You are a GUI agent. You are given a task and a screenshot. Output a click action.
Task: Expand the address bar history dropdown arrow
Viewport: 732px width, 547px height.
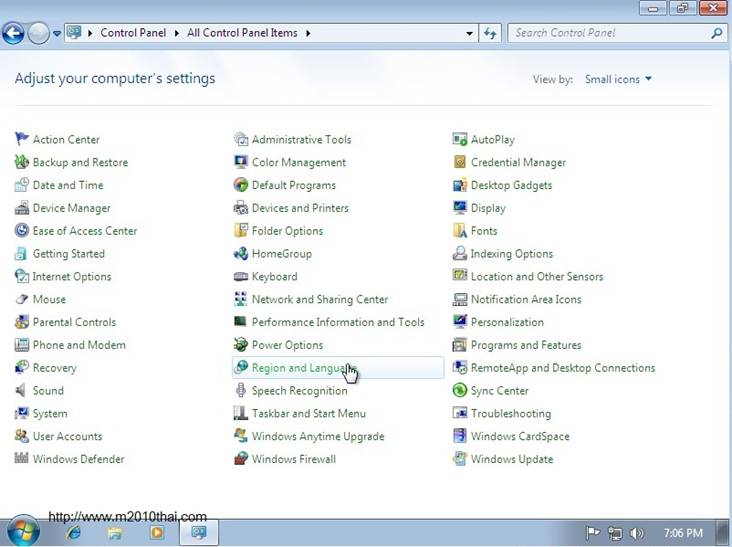[470, 33]
